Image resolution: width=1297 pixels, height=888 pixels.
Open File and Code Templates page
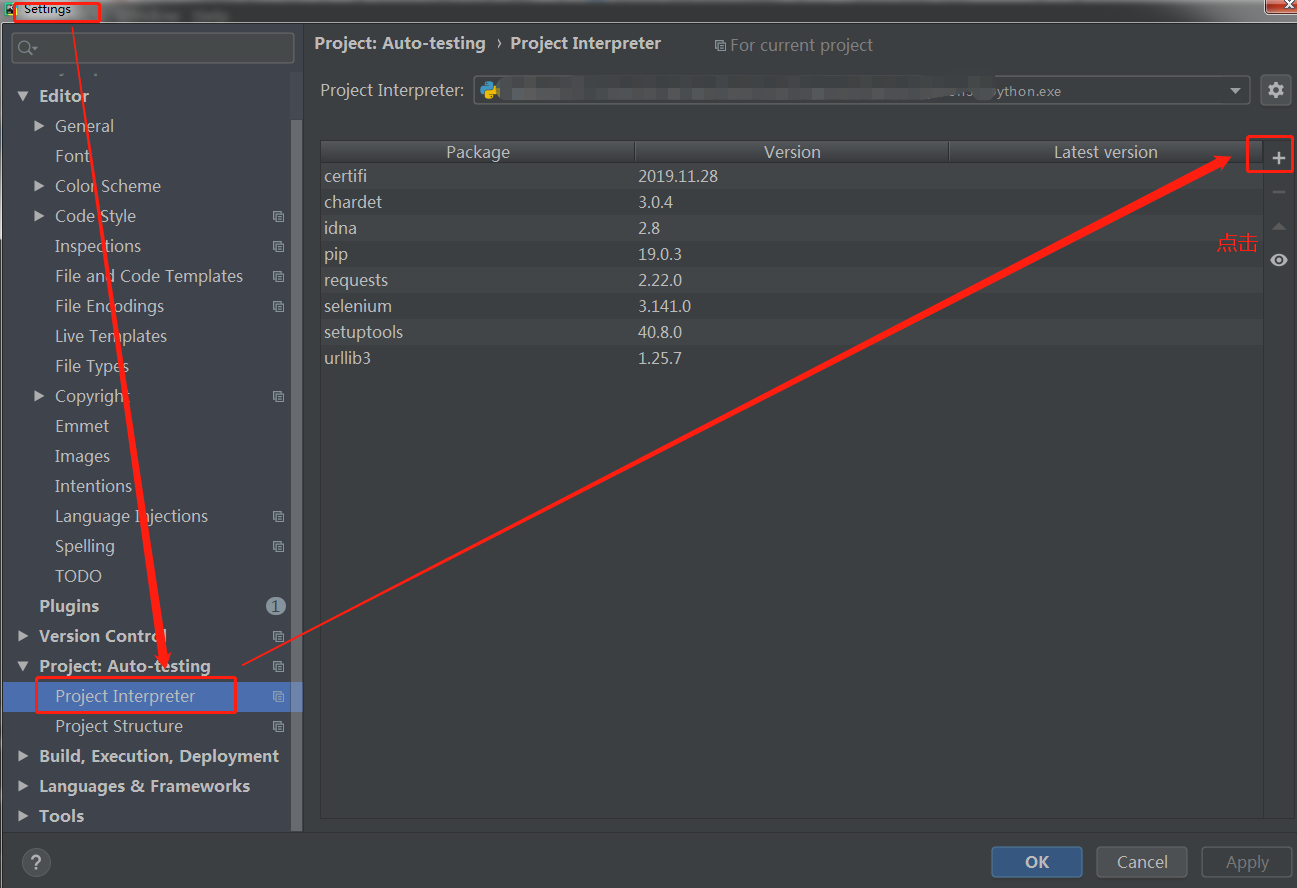tap(149, 276)
